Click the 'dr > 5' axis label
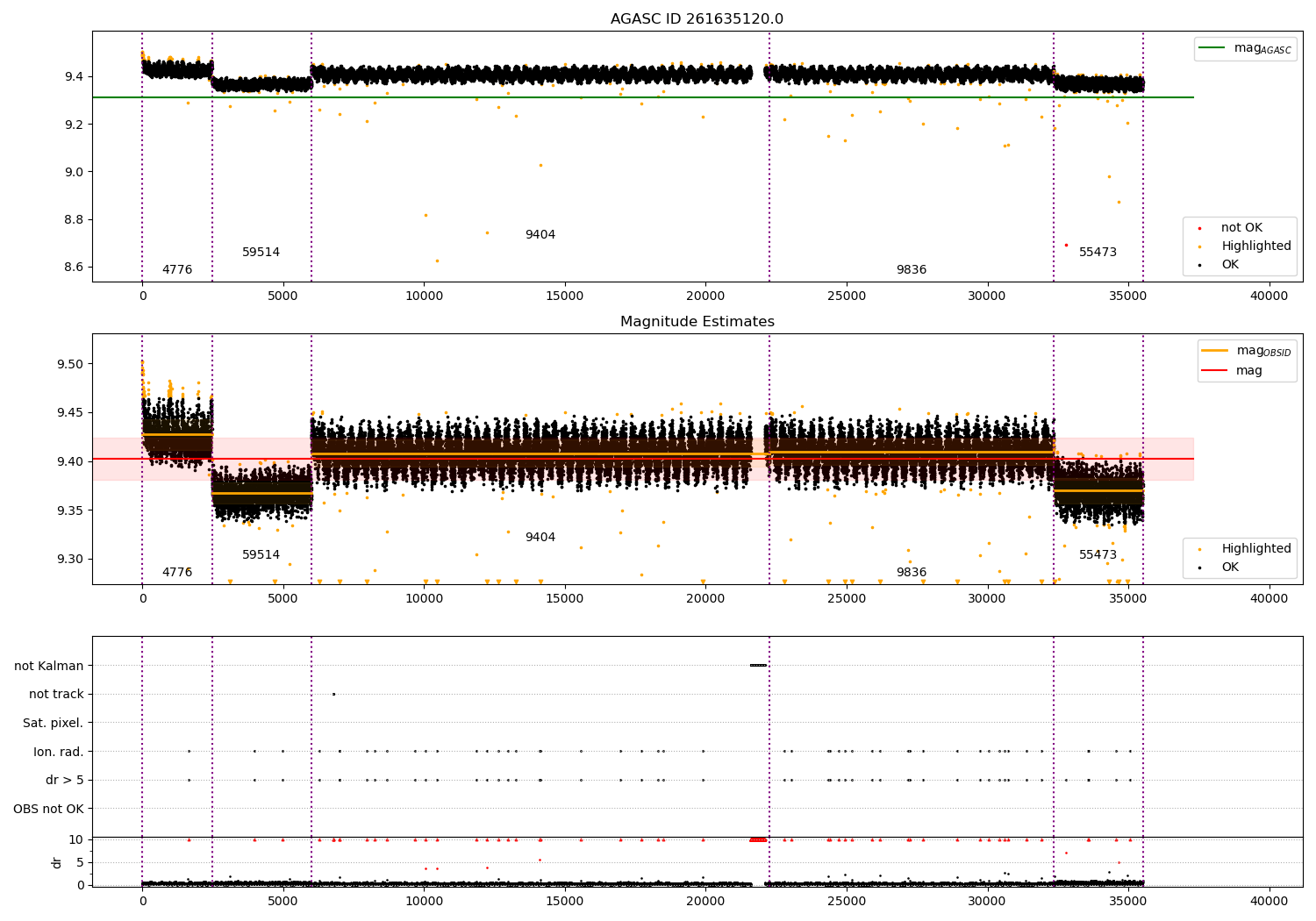 pyautogui.click(x=65, y=781)
